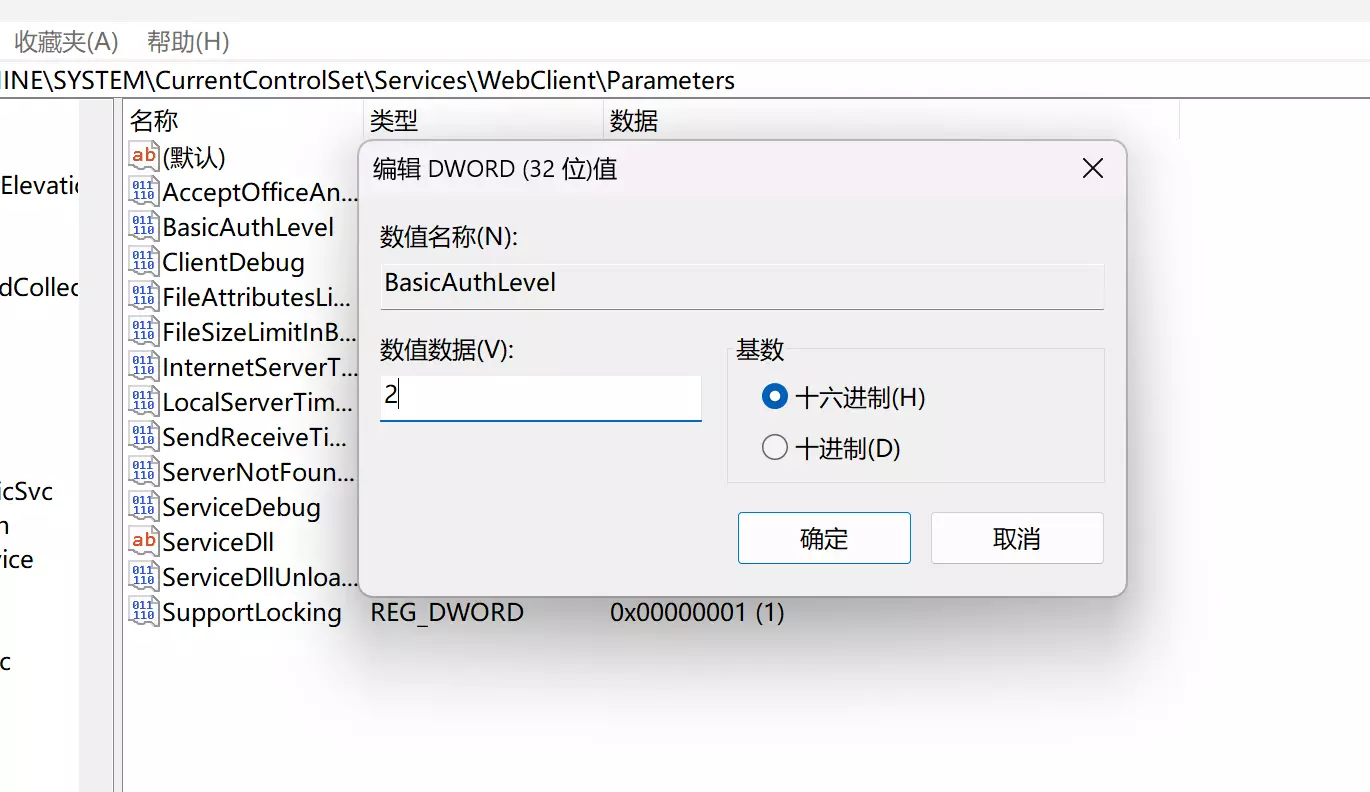Confirm the edit with 确定 button
This screenshot has width=1370, height=792.
824,538
